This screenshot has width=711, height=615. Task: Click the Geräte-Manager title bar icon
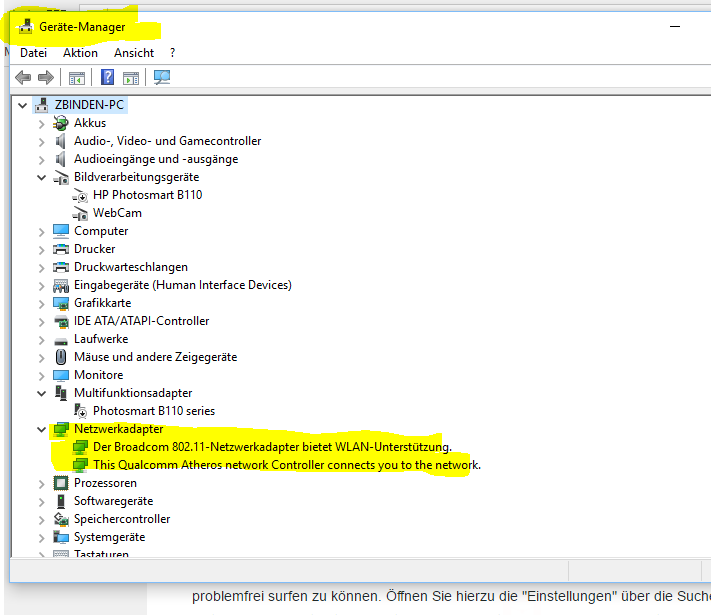pos(25,27)
